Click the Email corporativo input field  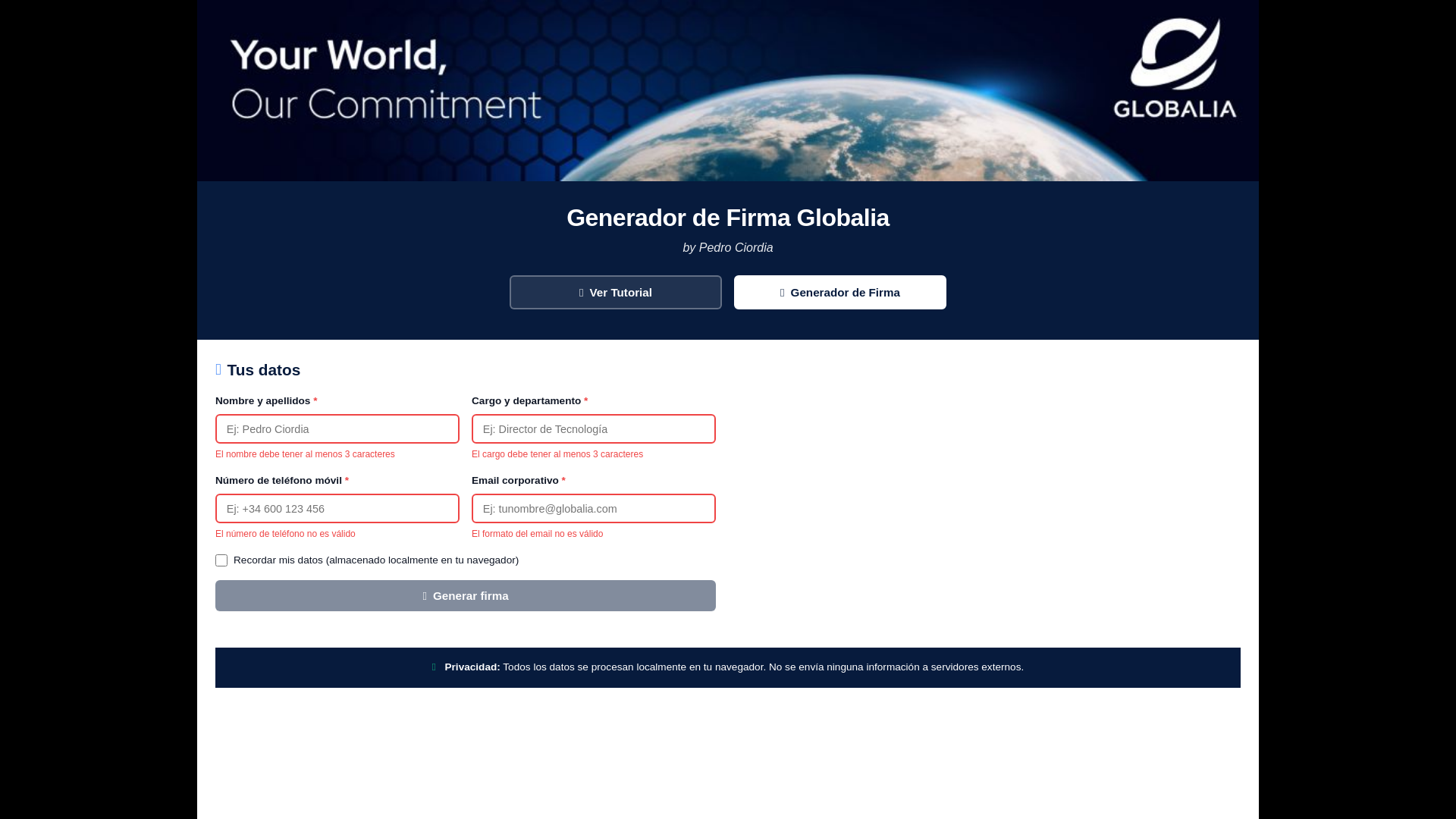[593, 509]
